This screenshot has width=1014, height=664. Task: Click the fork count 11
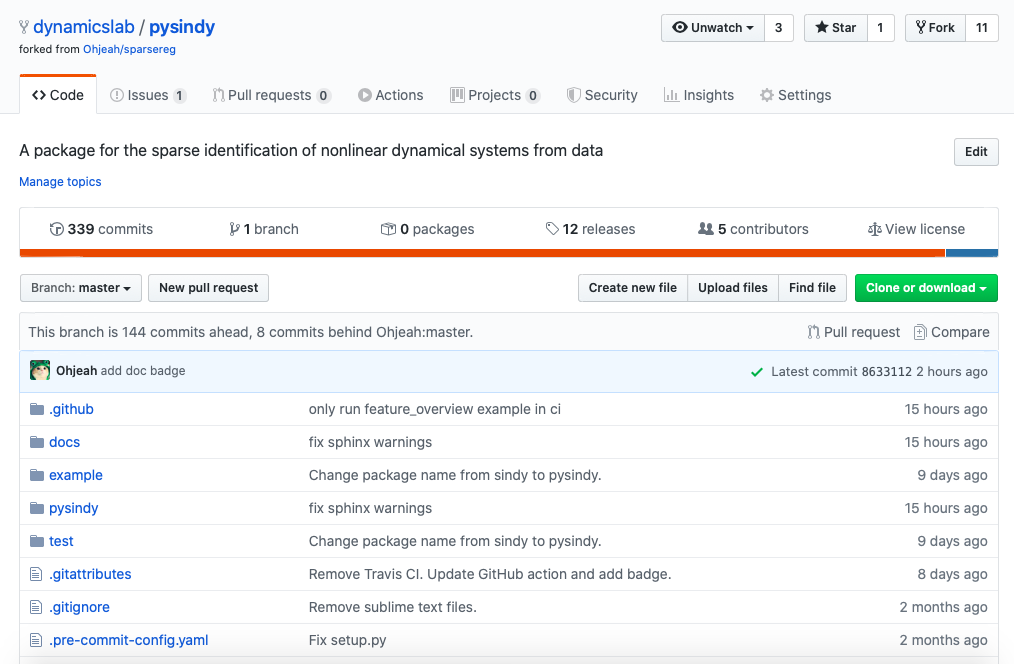click(982, 28)
